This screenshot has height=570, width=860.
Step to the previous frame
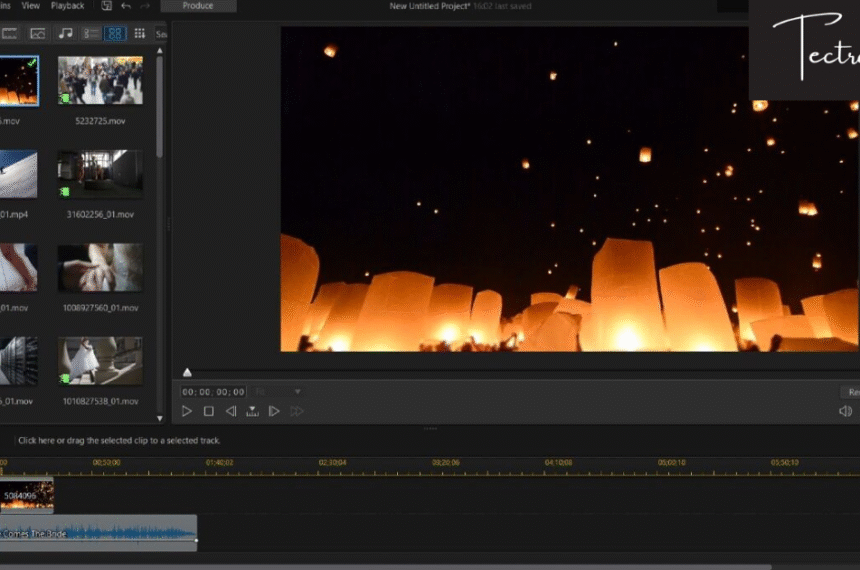click(231, 411)
